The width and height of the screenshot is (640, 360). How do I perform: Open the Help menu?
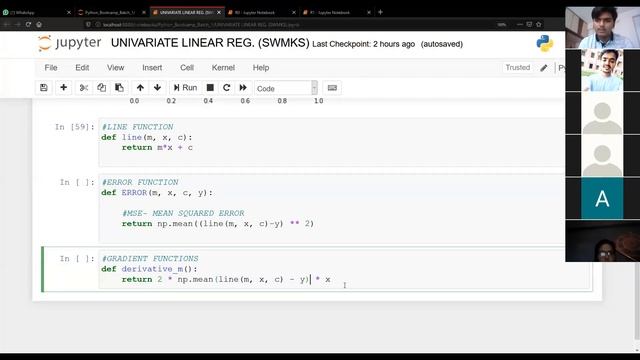260,68
